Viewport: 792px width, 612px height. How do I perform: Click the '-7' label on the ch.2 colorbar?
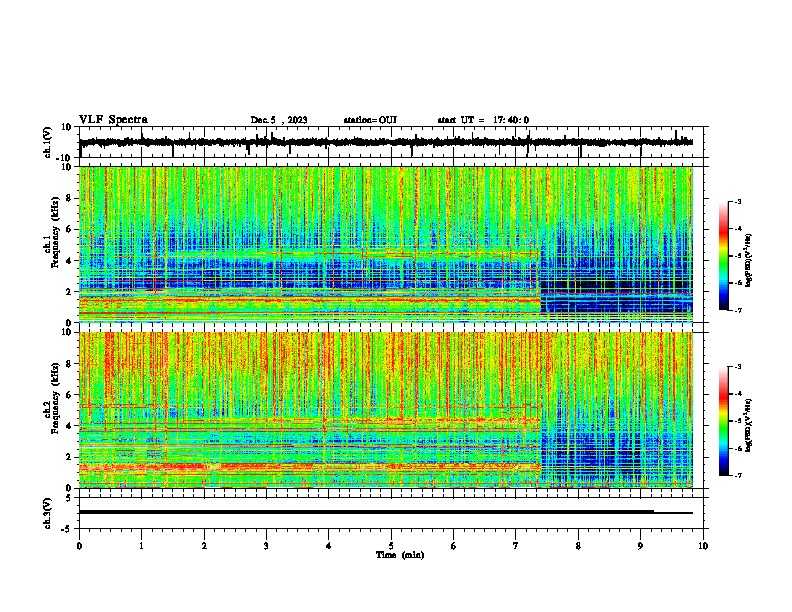(x=738, y=476)
